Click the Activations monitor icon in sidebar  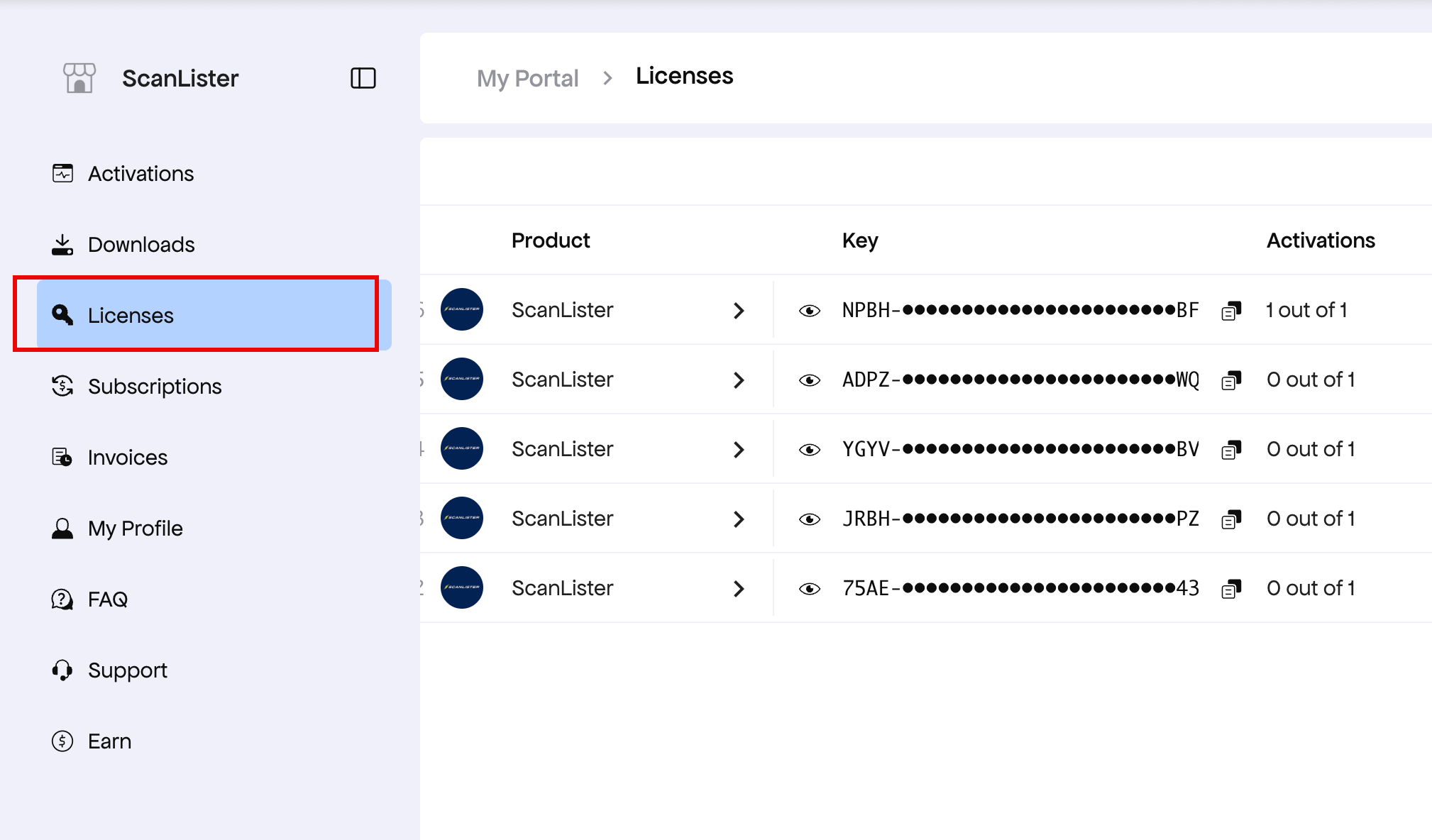[x=62, y=173]
